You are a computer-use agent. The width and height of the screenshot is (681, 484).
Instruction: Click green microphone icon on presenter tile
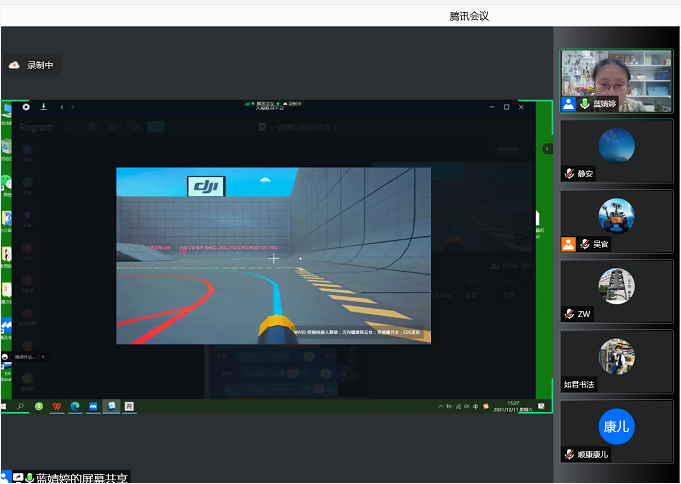pos(585,104)
